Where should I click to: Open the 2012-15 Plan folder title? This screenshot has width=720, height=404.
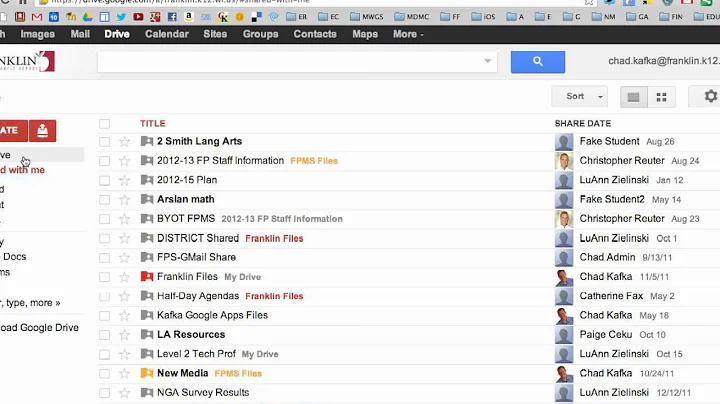[x=187, y=180]
